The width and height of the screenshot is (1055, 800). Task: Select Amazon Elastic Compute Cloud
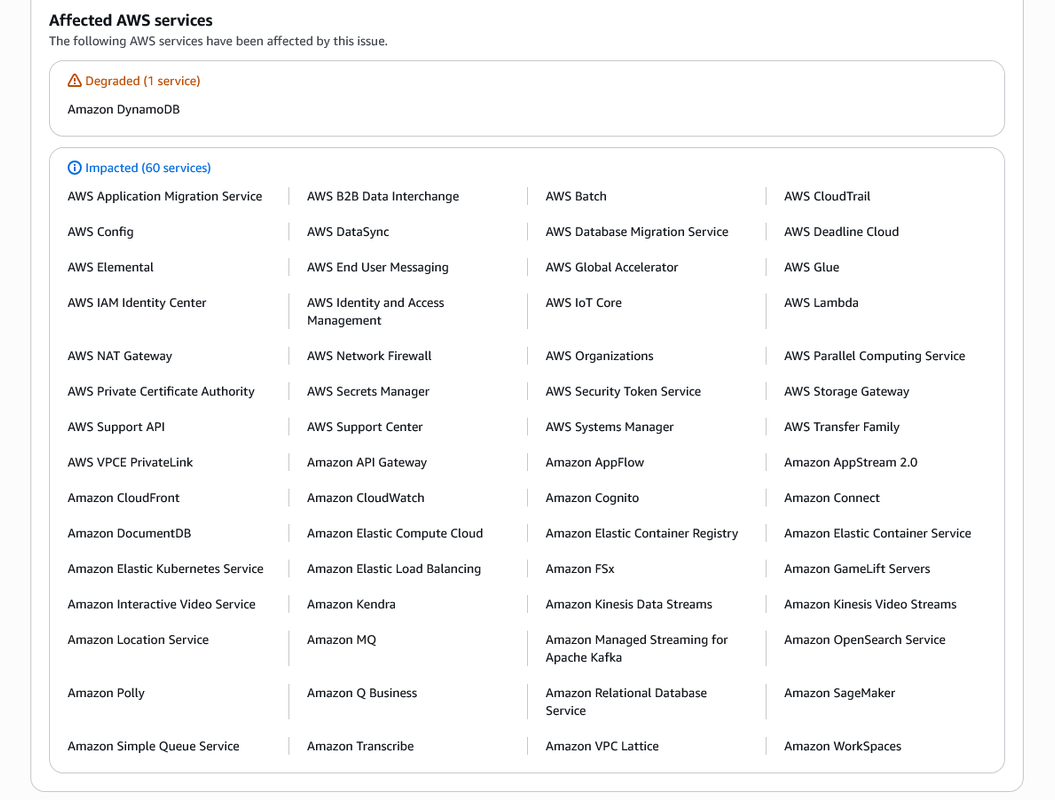click(x=395, y=534)
